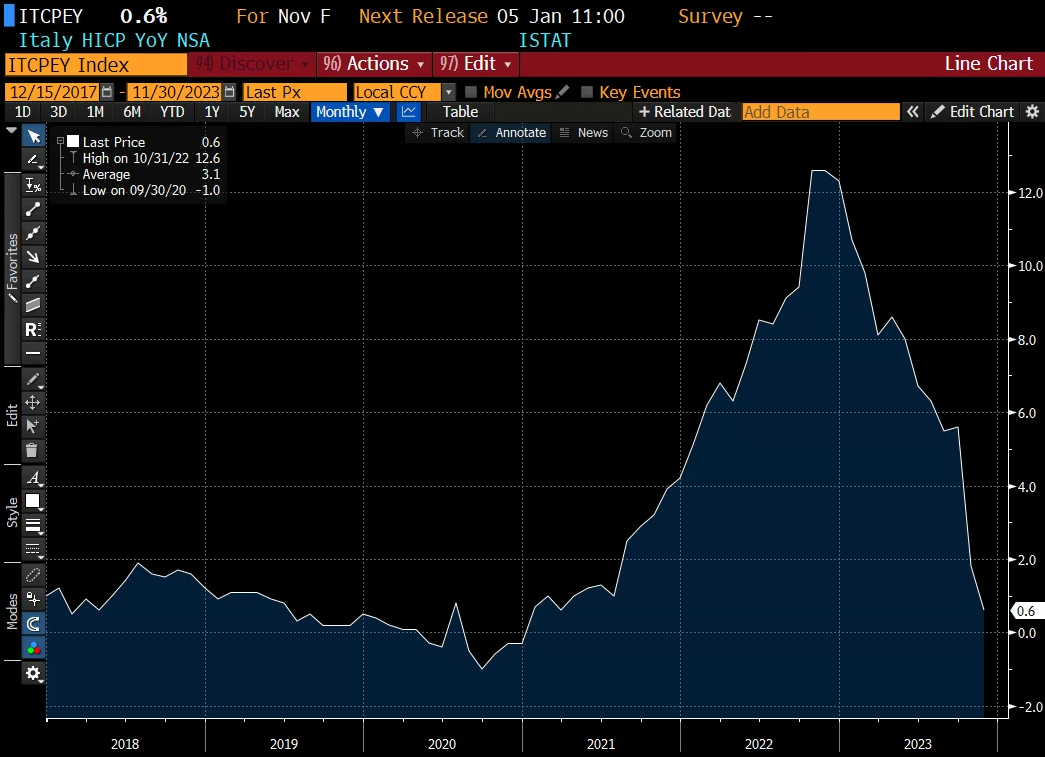This screenshot has height=757, width=1045.
Task: Select the 5Y time range
Action: (x=247, y=112)
